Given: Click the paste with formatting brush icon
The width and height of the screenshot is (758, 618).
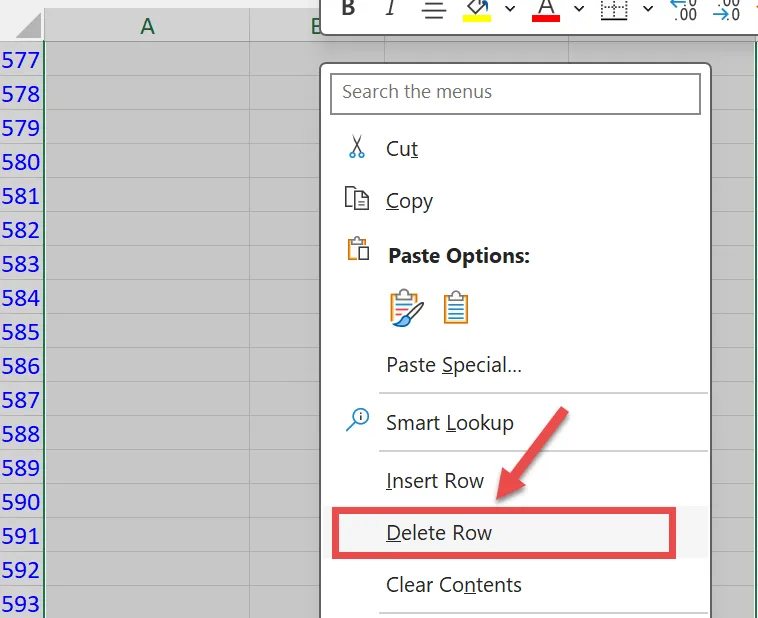Looking at the screenshot, I should tap(406, 307).
